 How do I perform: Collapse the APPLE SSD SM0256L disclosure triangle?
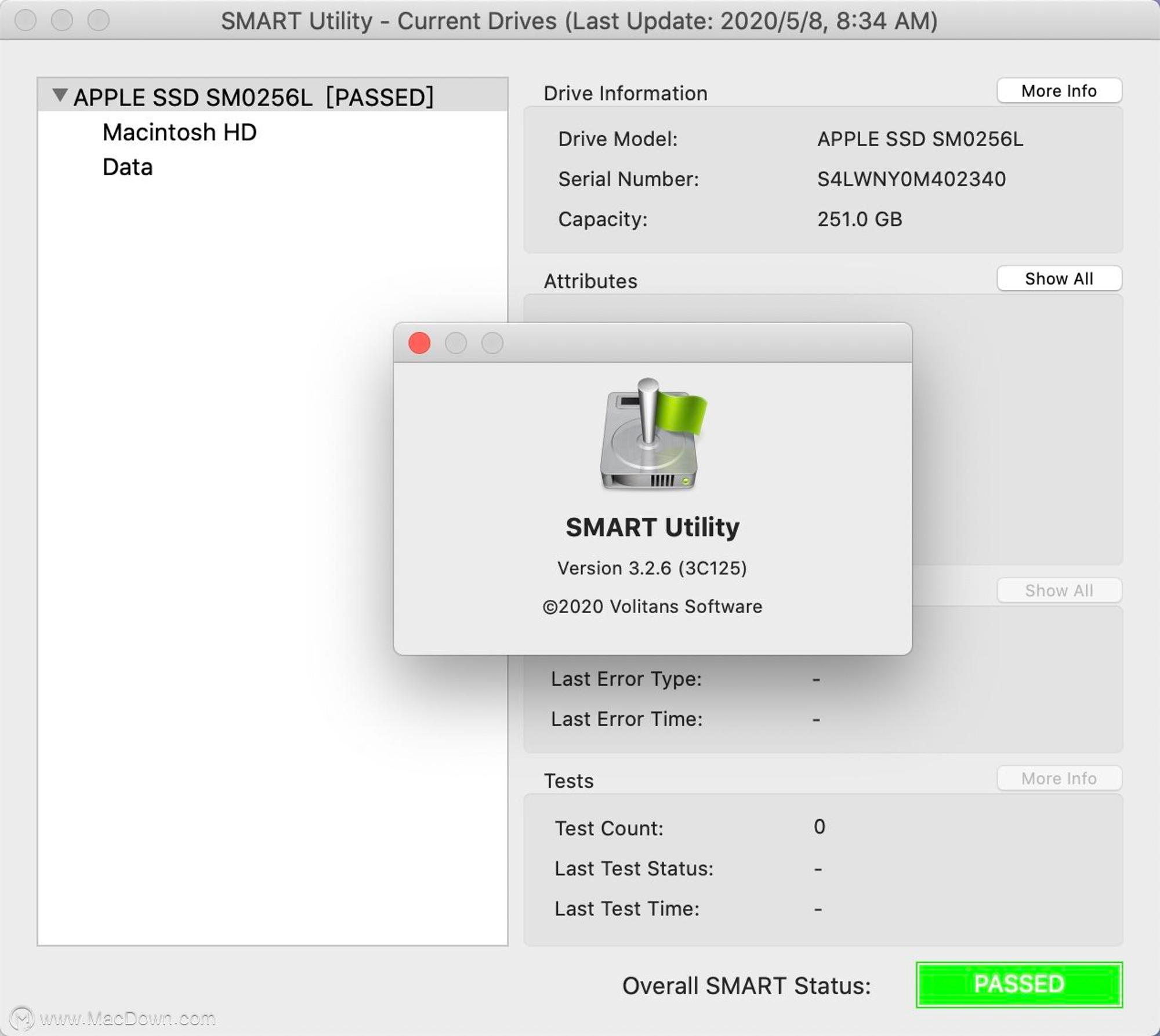[x=60, y=96]
